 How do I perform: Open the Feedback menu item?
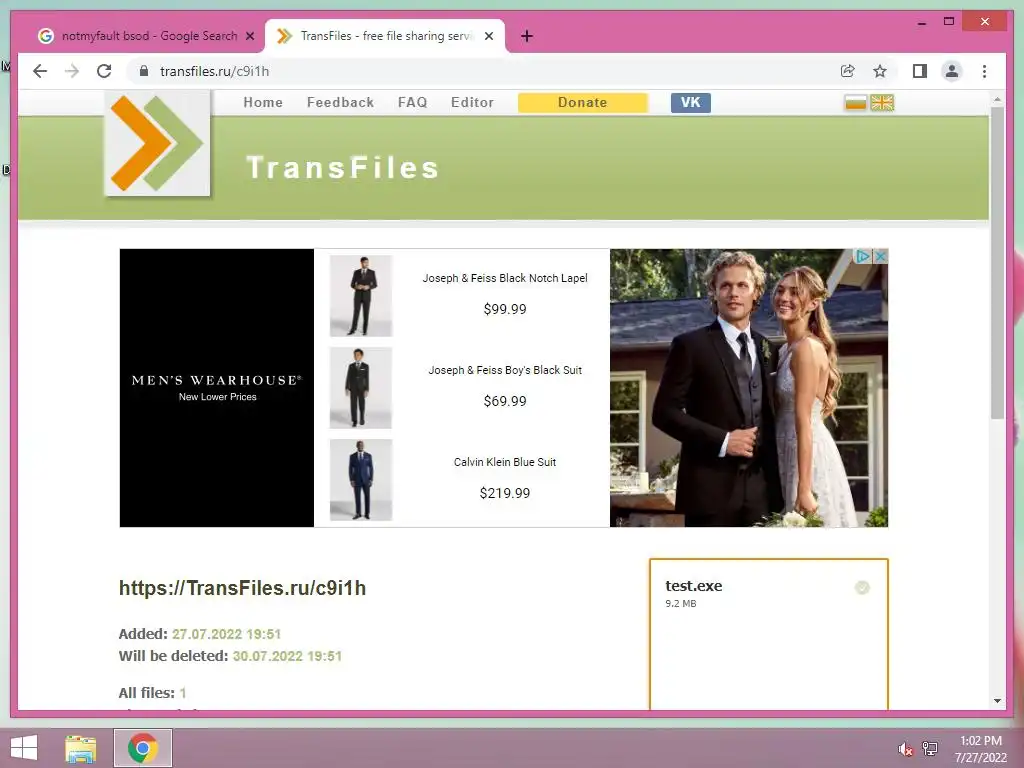[340, 103]
